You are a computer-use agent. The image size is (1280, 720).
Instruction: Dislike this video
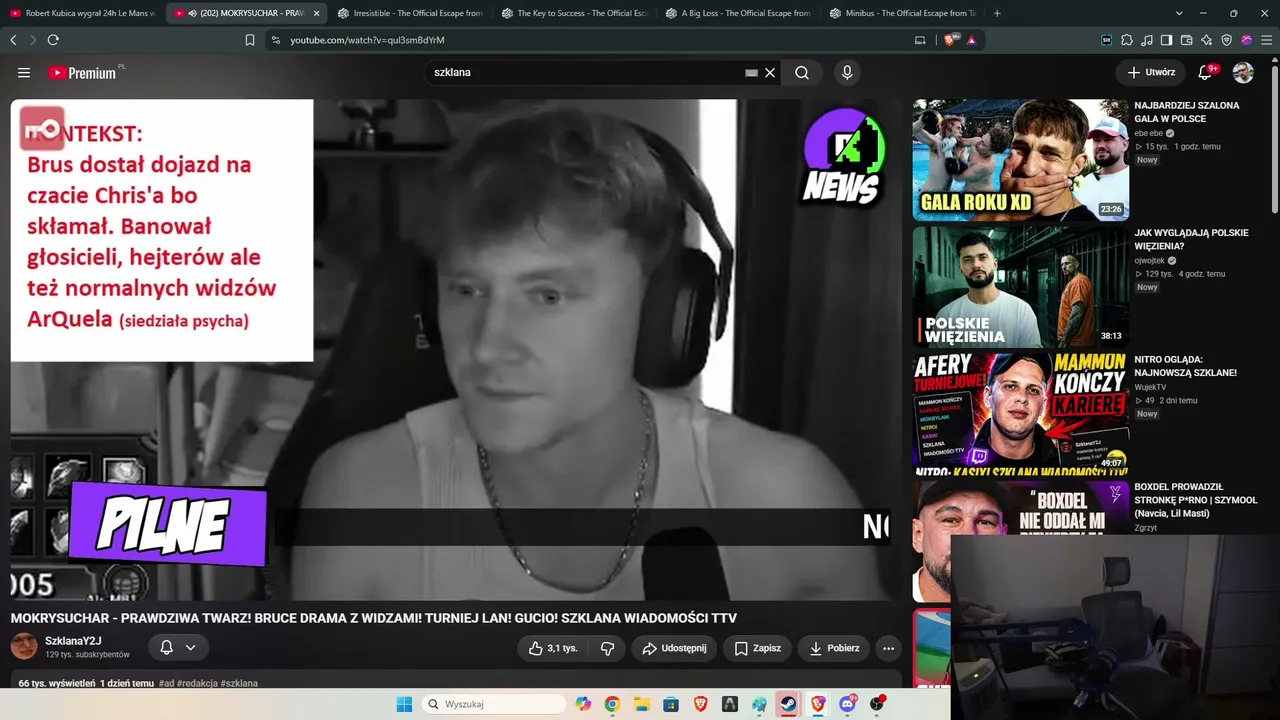(607, 648)
